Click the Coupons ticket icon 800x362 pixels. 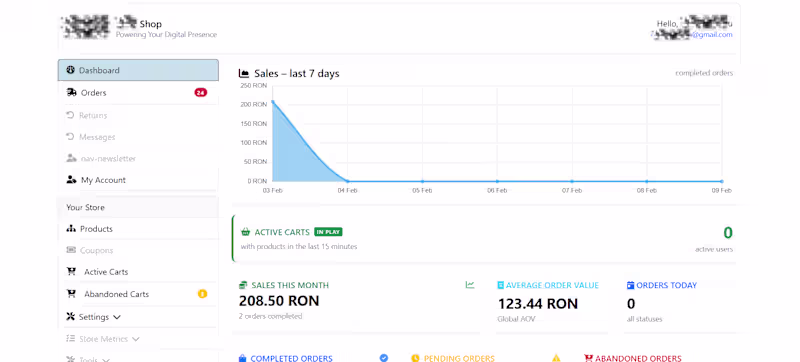click(71, 250)
